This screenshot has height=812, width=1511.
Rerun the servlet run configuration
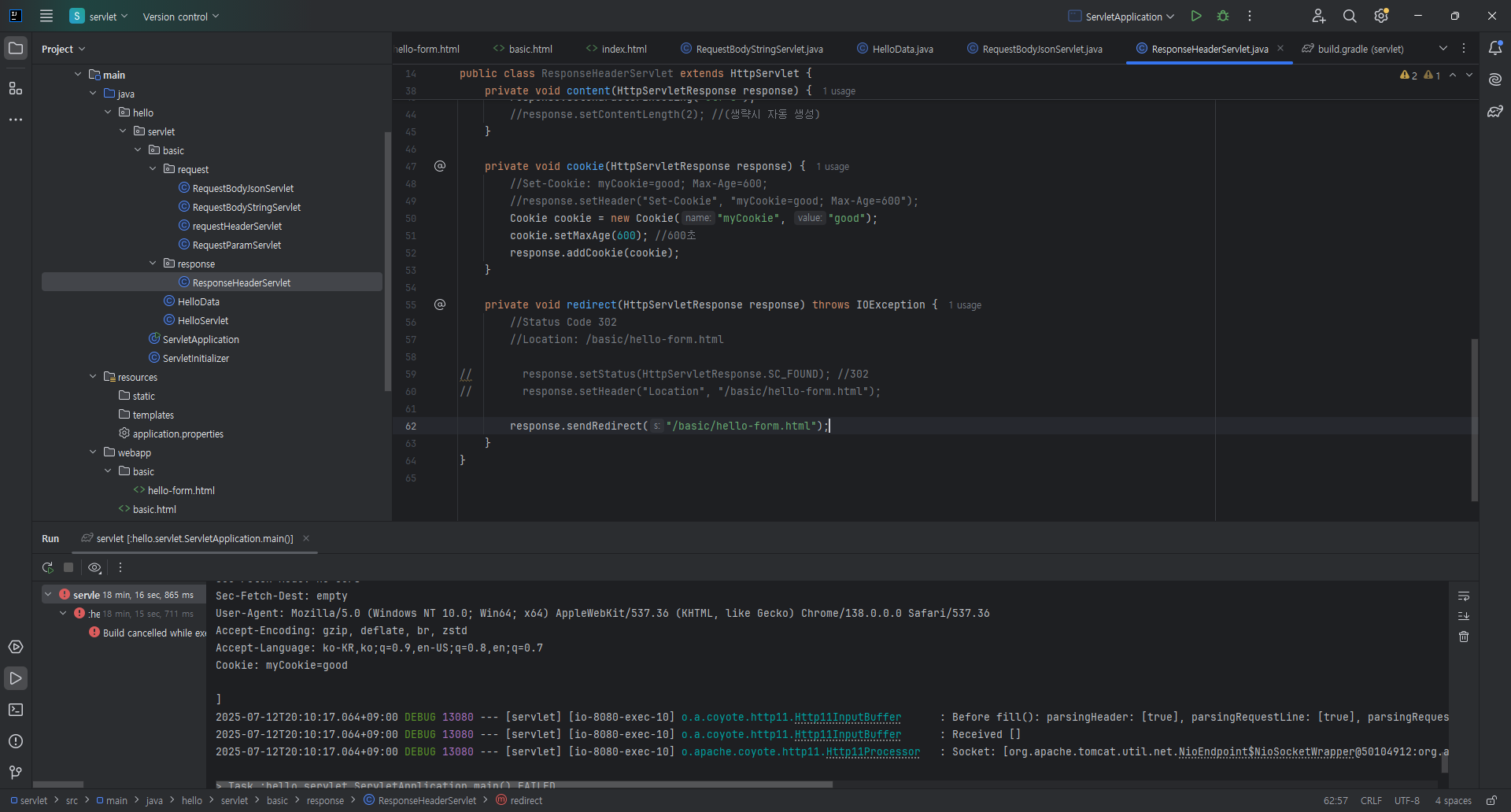pos(48,567)
